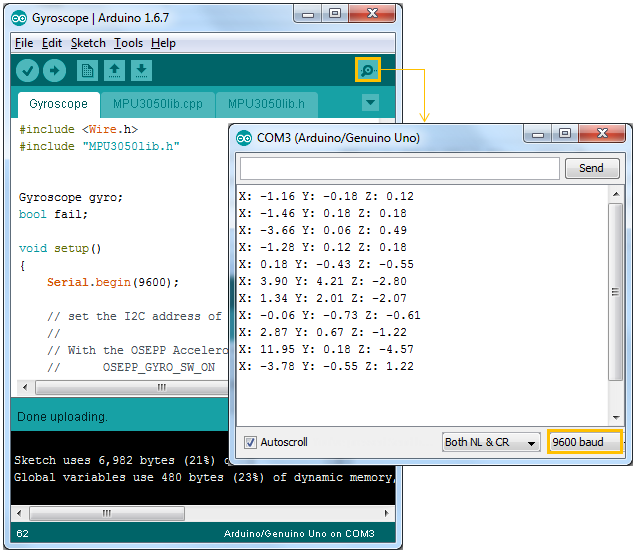Click Arduino logo in Gyroscope title bar
Viewport: 636px width, 552px height.
19,17
